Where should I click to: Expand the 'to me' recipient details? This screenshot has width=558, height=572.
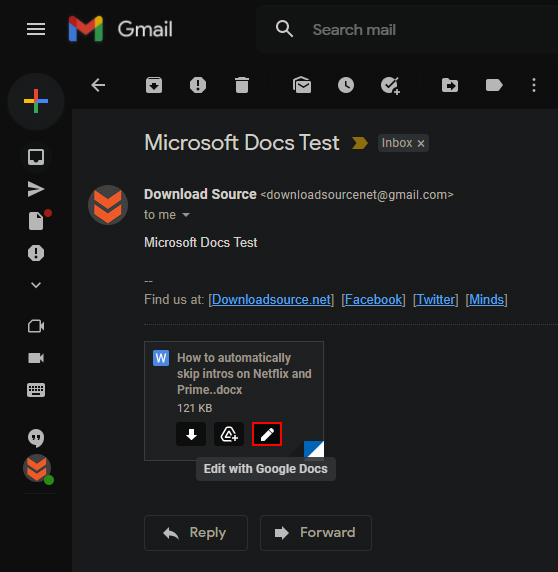pyautogui.click(x=186, y=215)
